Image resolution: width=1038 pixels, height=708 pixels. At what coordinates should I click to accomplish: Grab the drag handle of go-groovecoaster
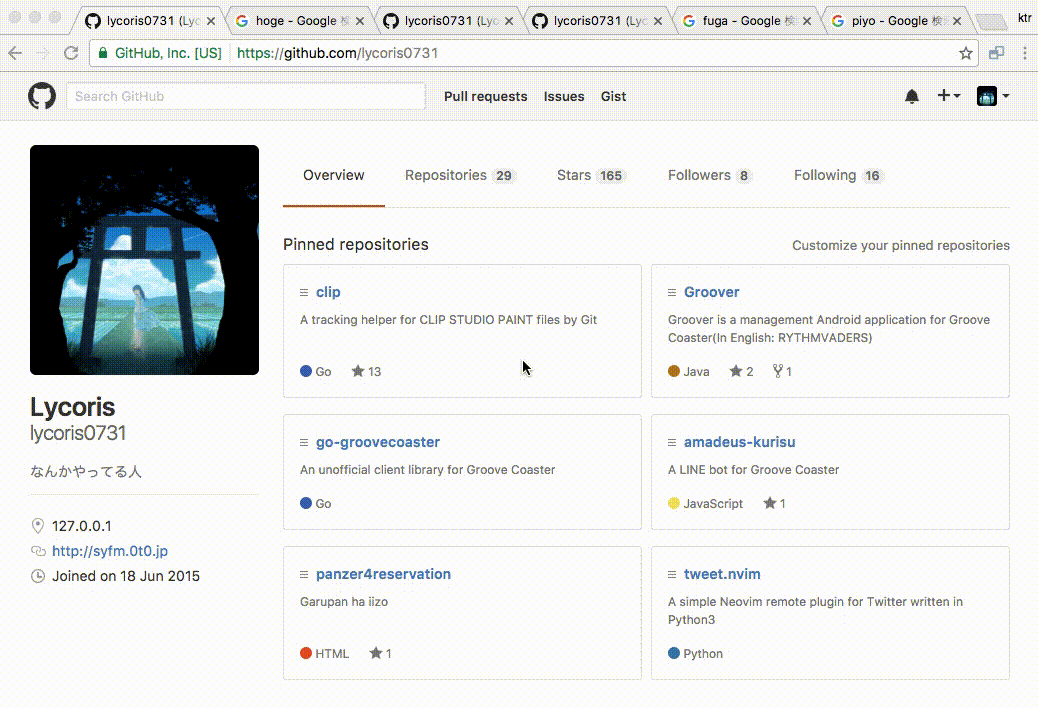pyautogui.click(x=304, y=443)
